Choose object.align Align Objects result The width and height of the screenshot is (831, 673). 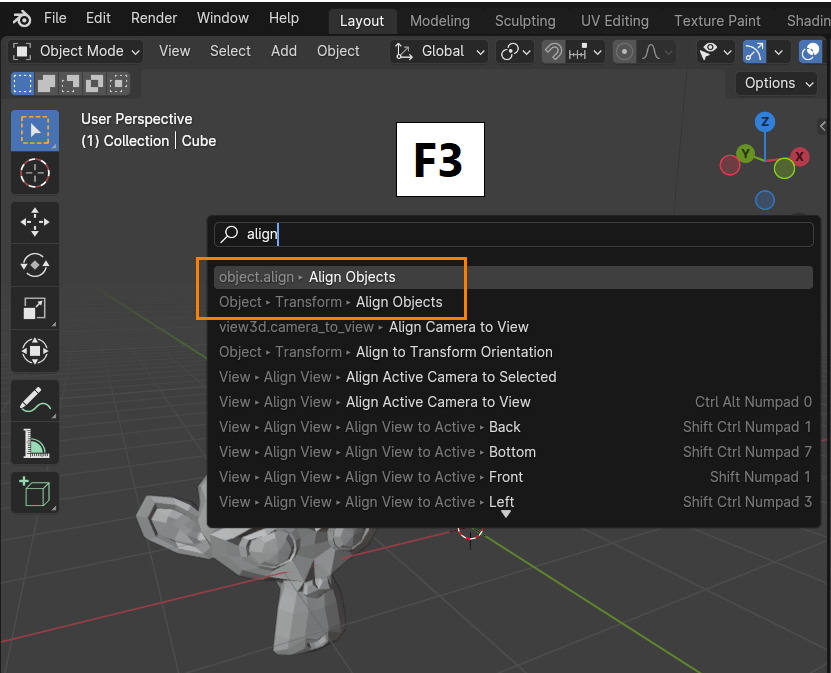(513, 277)
